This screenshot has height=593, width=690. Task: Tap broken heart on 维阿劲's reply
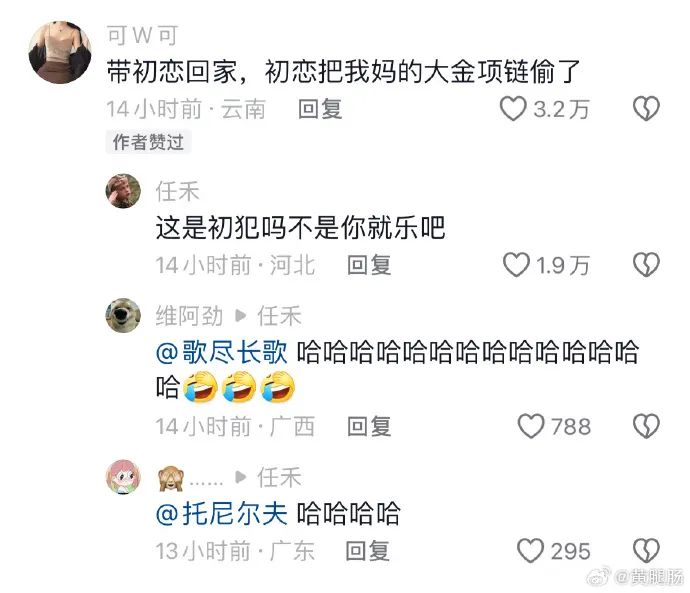point(646,426)
